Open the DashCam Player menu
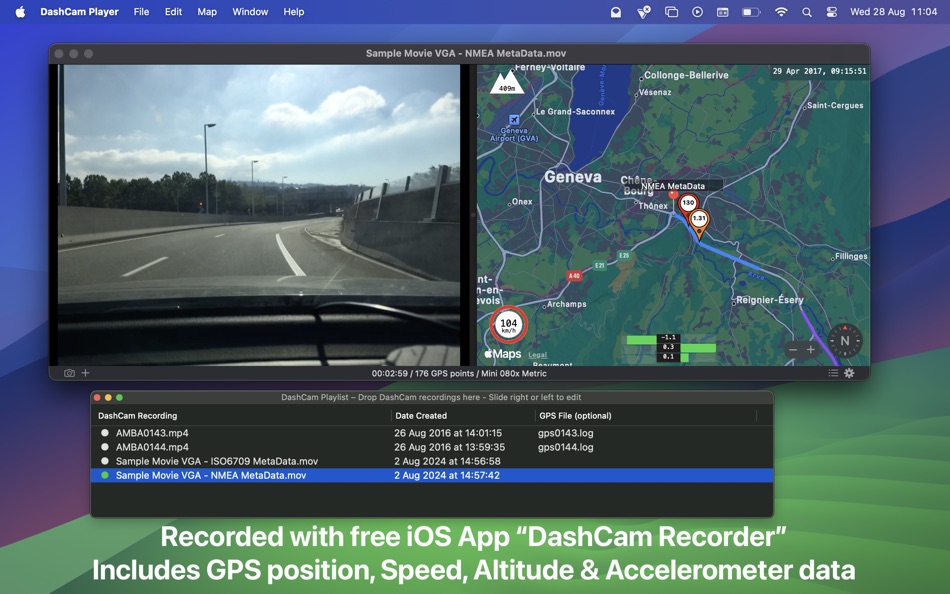 79,12
